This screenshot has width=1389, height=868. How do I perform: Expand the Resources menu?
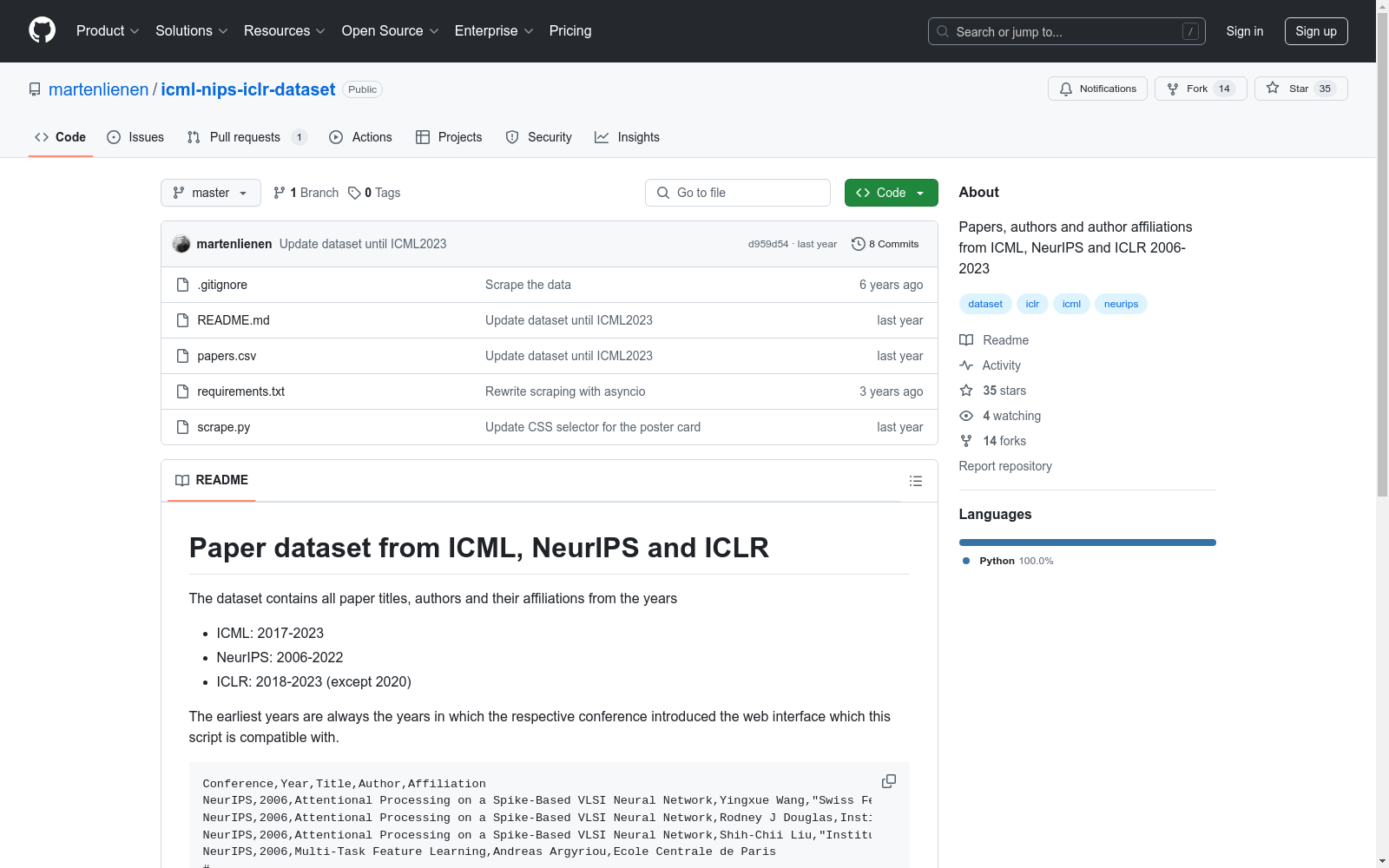(285, 30)
